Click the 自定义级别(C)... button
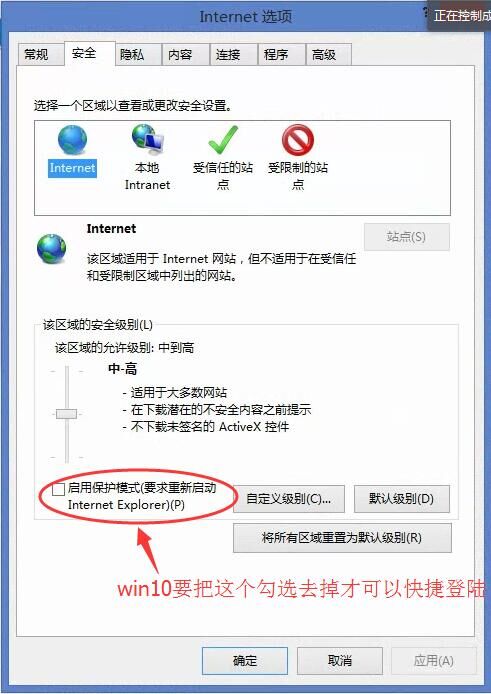The height and width of the screenshot is (694, 491). tap(289, 499)
